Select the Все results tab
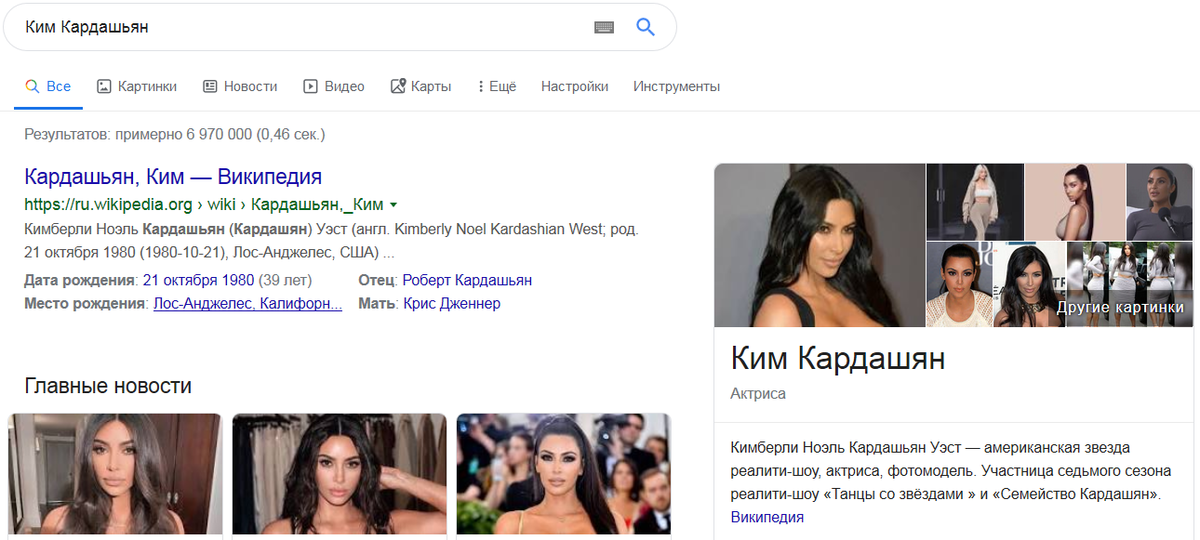This screenshot has width=1200, height=540. tap(48, 87)
